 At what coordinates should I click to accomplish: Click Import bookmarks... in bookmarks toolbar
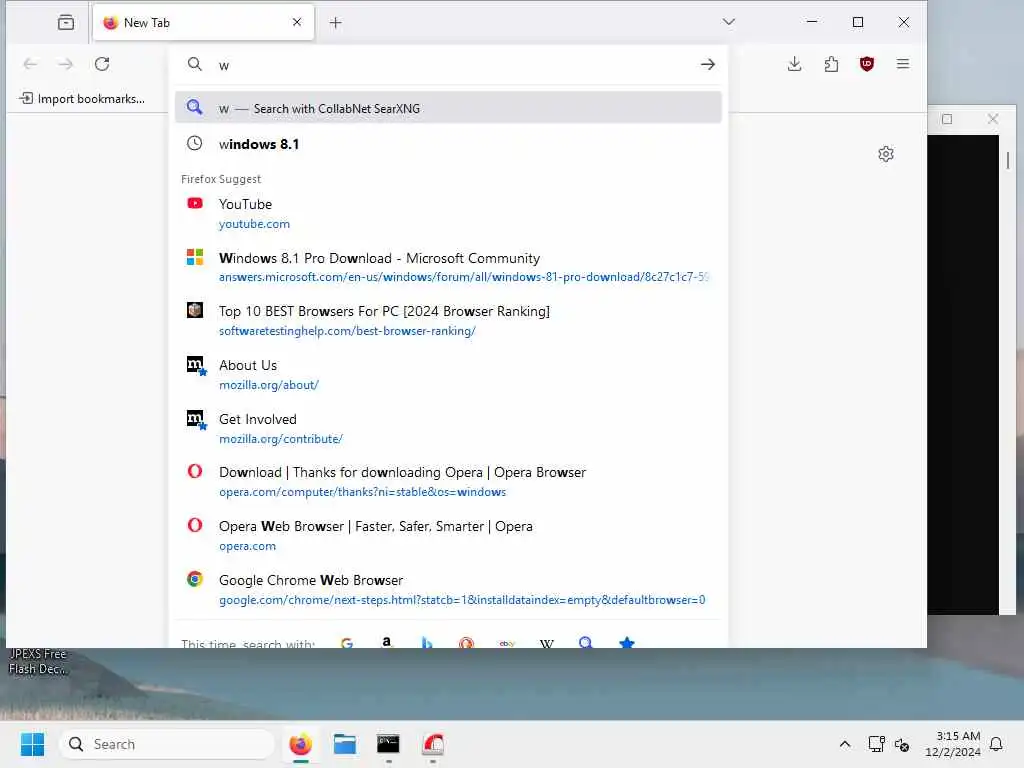(x=82, y=99)
